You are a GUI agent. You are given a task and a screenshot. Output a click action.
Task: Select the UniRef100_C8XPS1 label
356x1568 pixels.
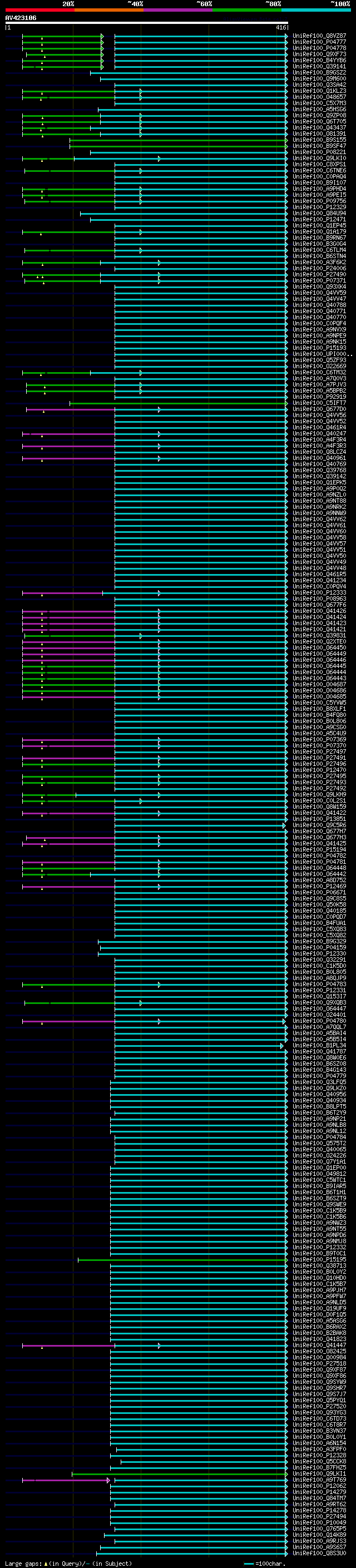pyautogui.click(x=319, y=164)
